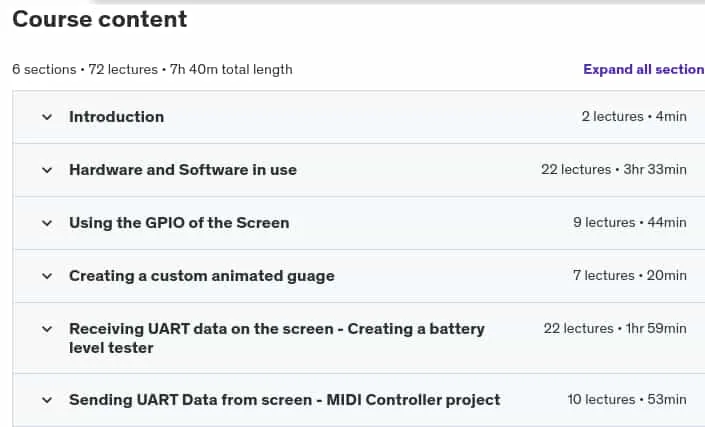
Task: Click the Course content heading
Action: click(x=99, y=19)
